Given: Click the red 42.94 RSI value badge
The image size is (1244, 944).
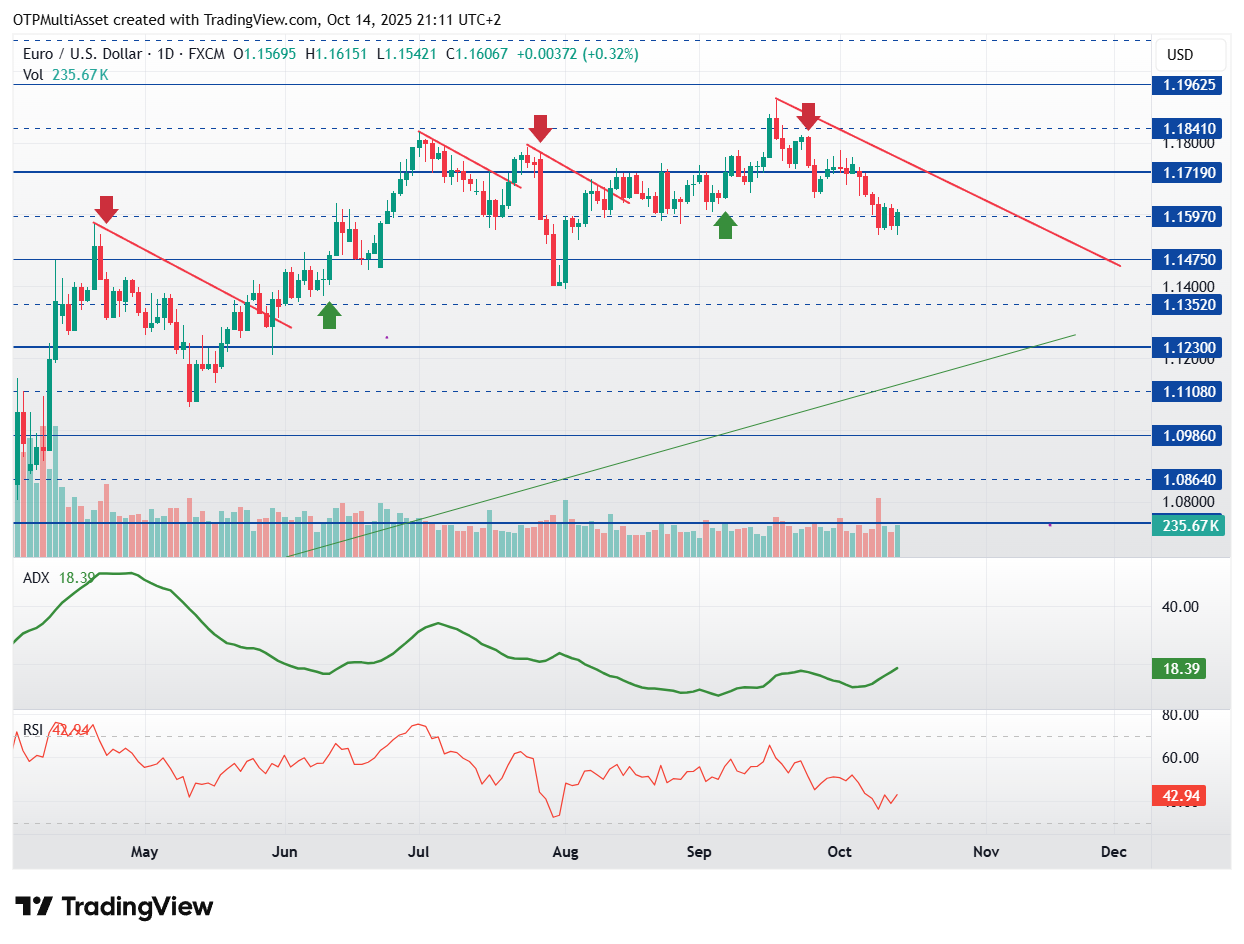Looking at the screenshot, I should pyautogui.click(x=1179, y=796).
